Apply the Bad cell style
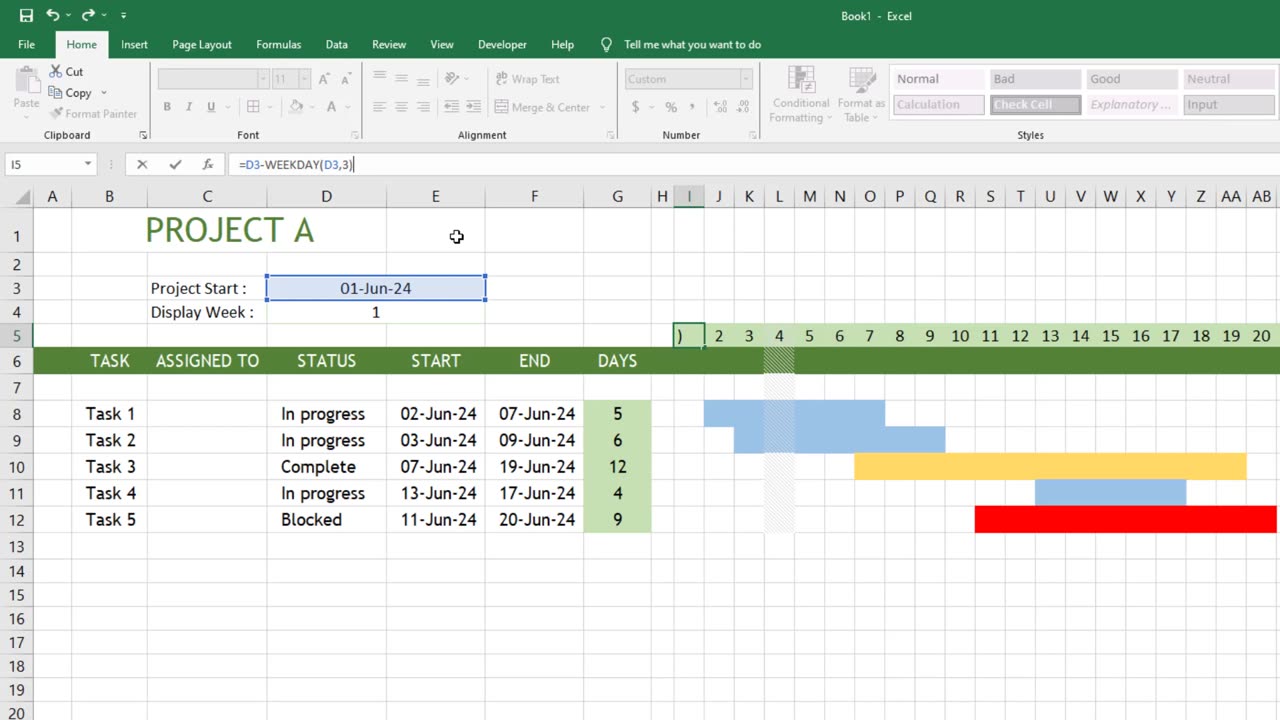 pyautogui.click(x=1035, y=79)
